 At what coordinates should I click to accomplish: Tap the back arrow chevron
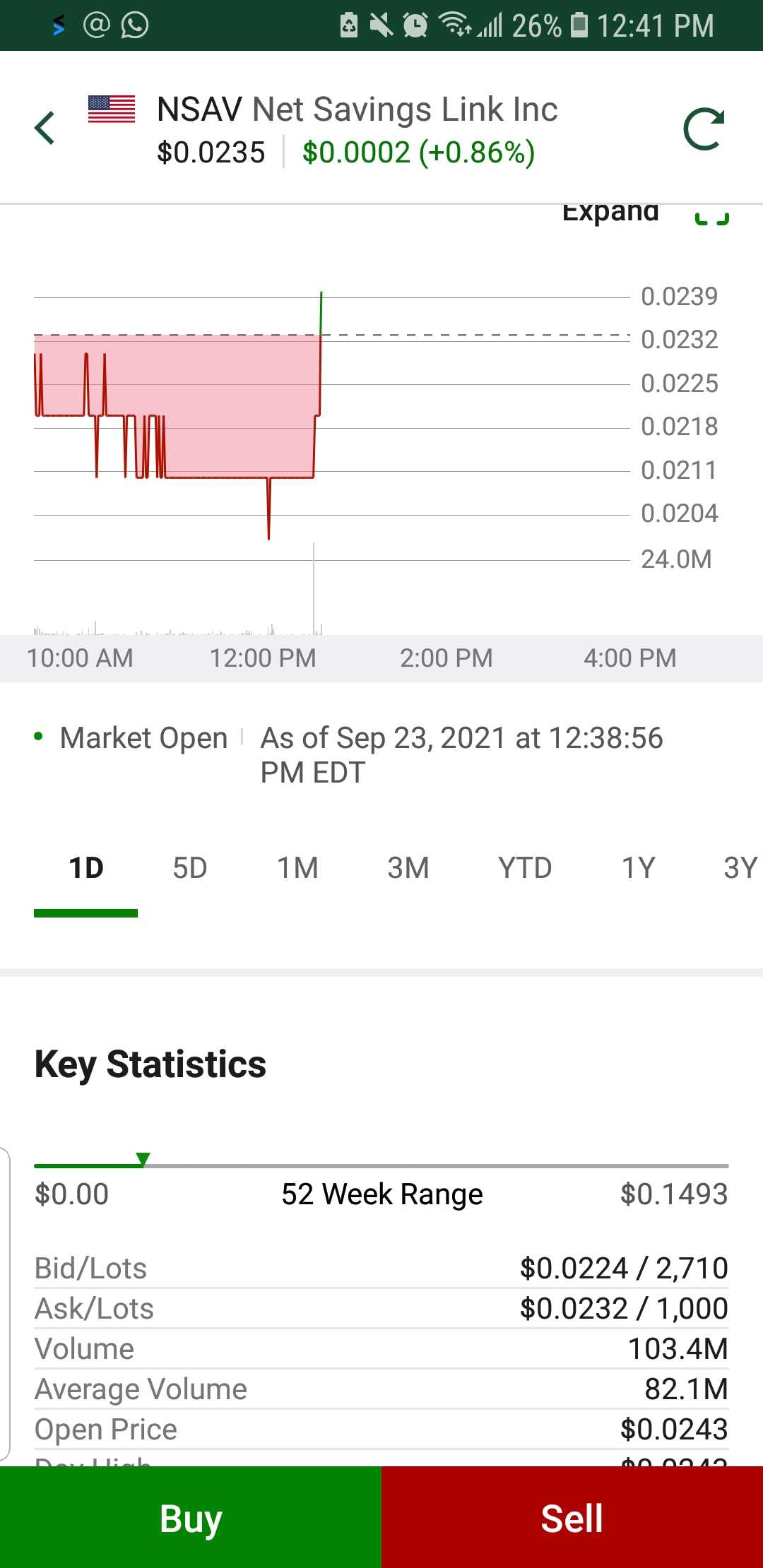pos(45,128)
